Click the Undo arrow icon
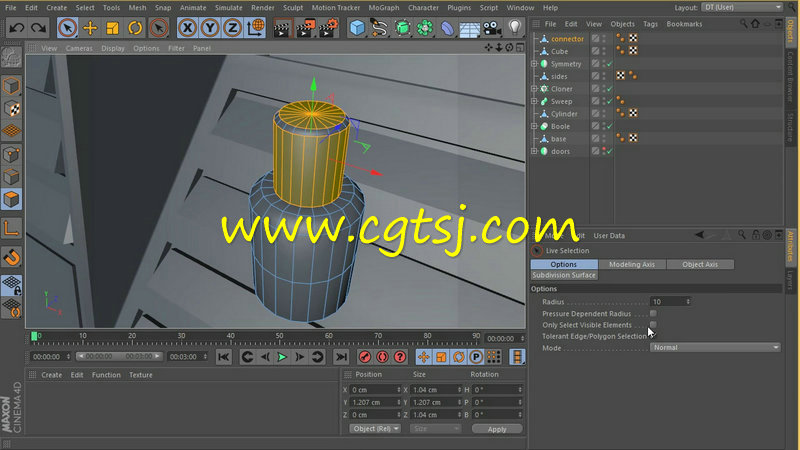This screenshot has width=800, height=450. point(16,28)
